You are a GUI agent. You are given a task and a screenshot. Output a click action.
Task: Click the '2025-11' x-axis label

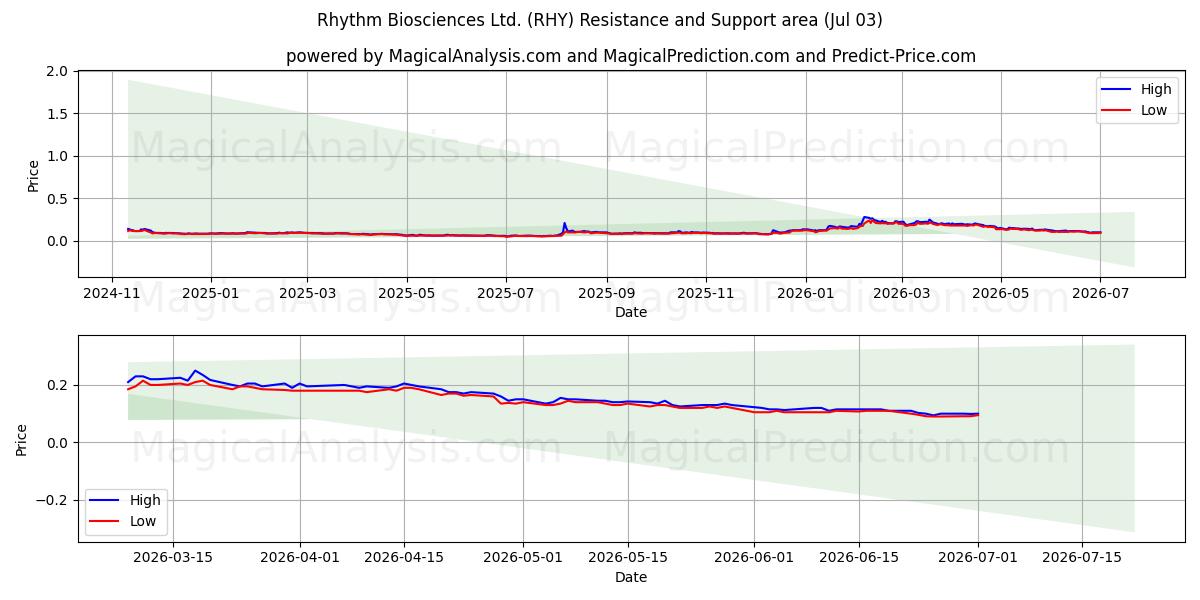(x=706, y=293)
